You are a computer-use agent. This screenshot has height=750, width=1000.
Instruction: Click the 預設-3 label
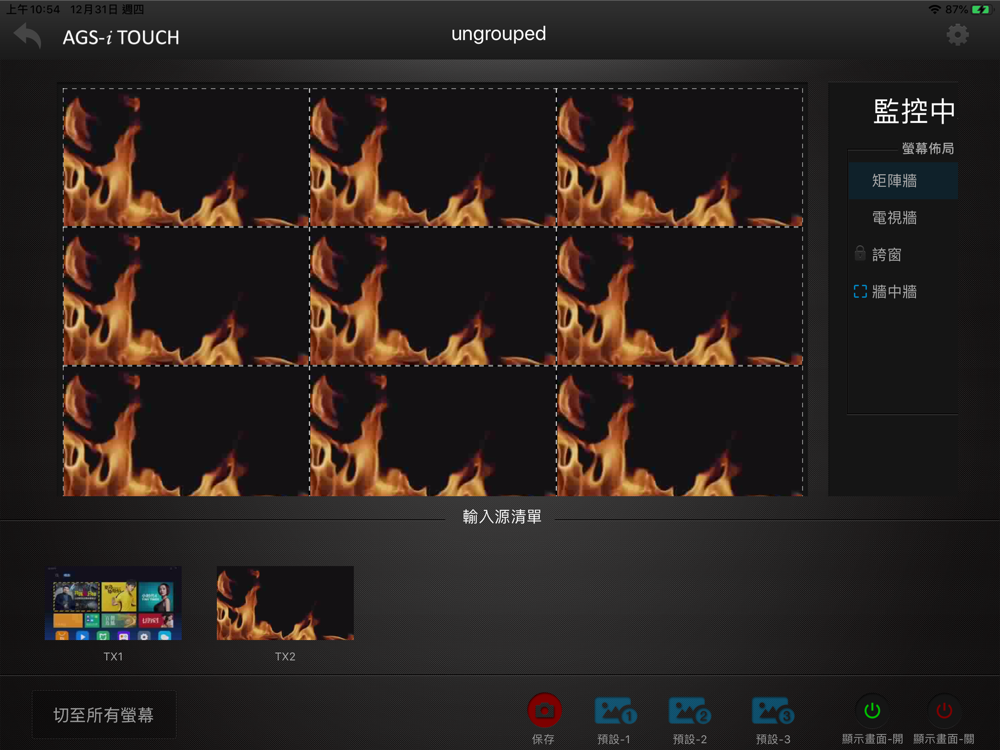[x=773, y=739]
